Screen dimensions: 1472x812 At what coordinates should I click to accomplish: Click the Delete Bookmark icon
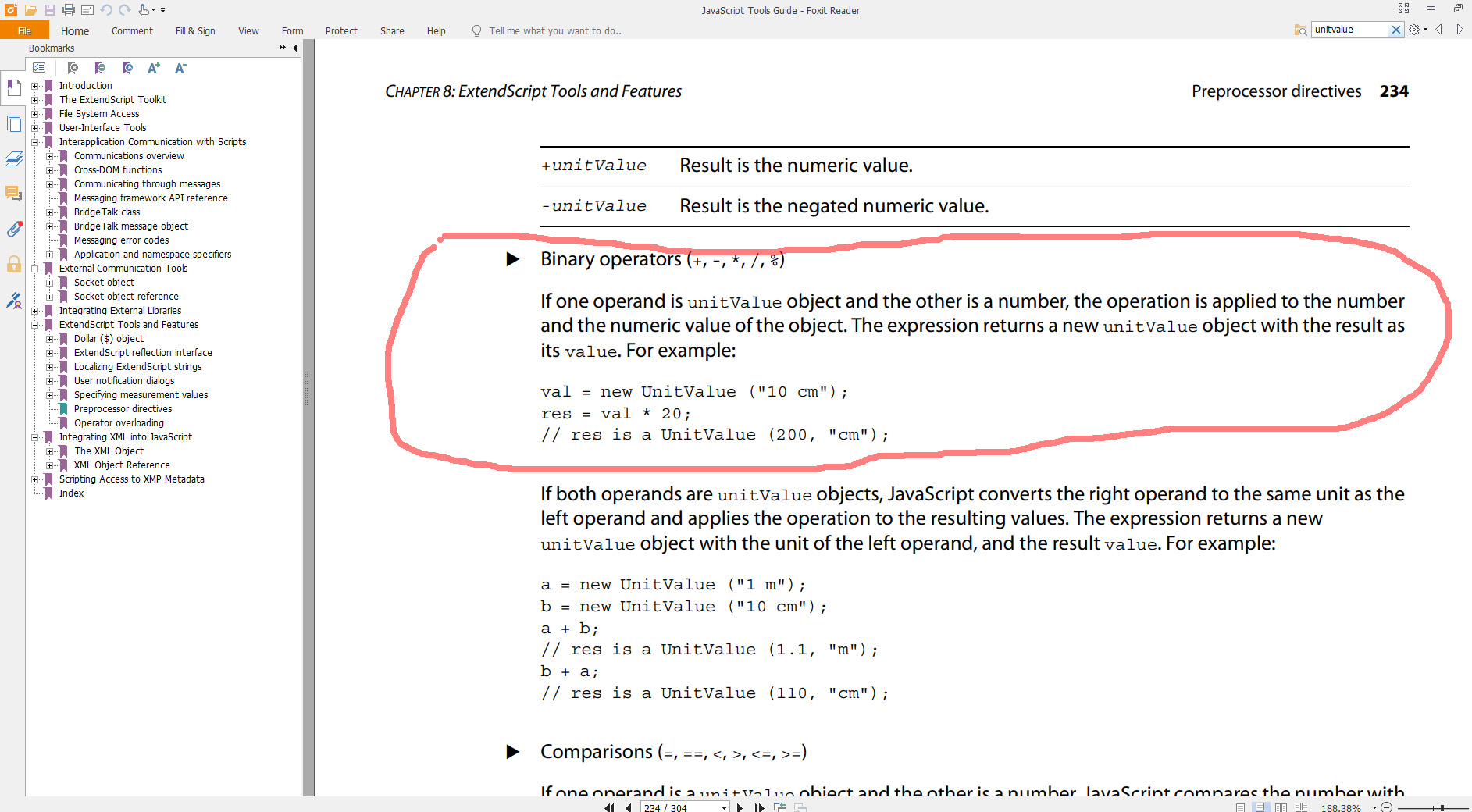(x=73, y=69)
